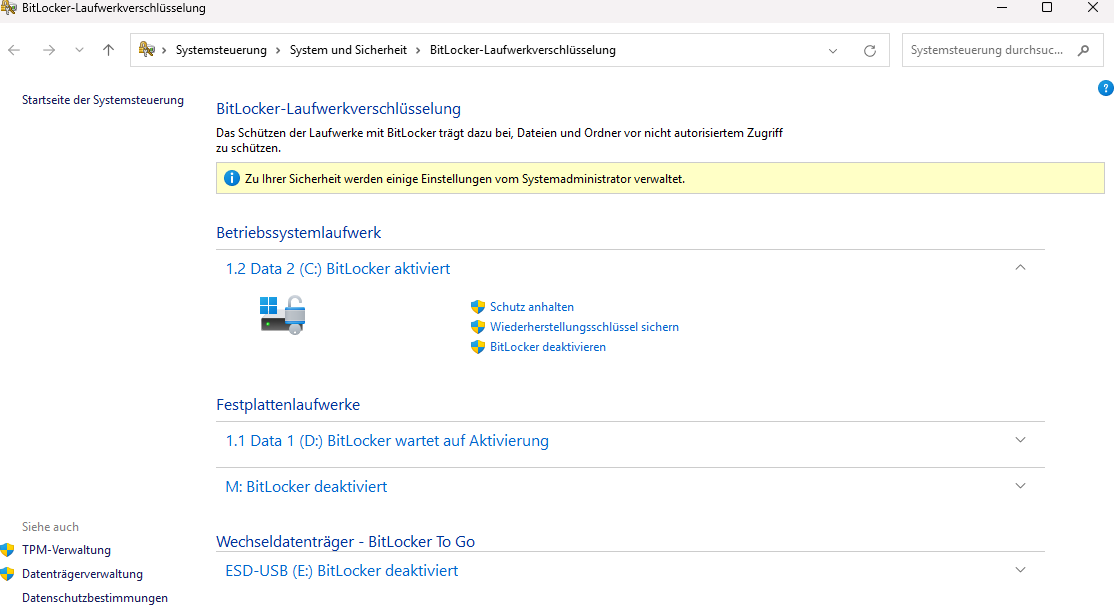Click BitLocker deaktivieren link

click(x=548, y=347)
